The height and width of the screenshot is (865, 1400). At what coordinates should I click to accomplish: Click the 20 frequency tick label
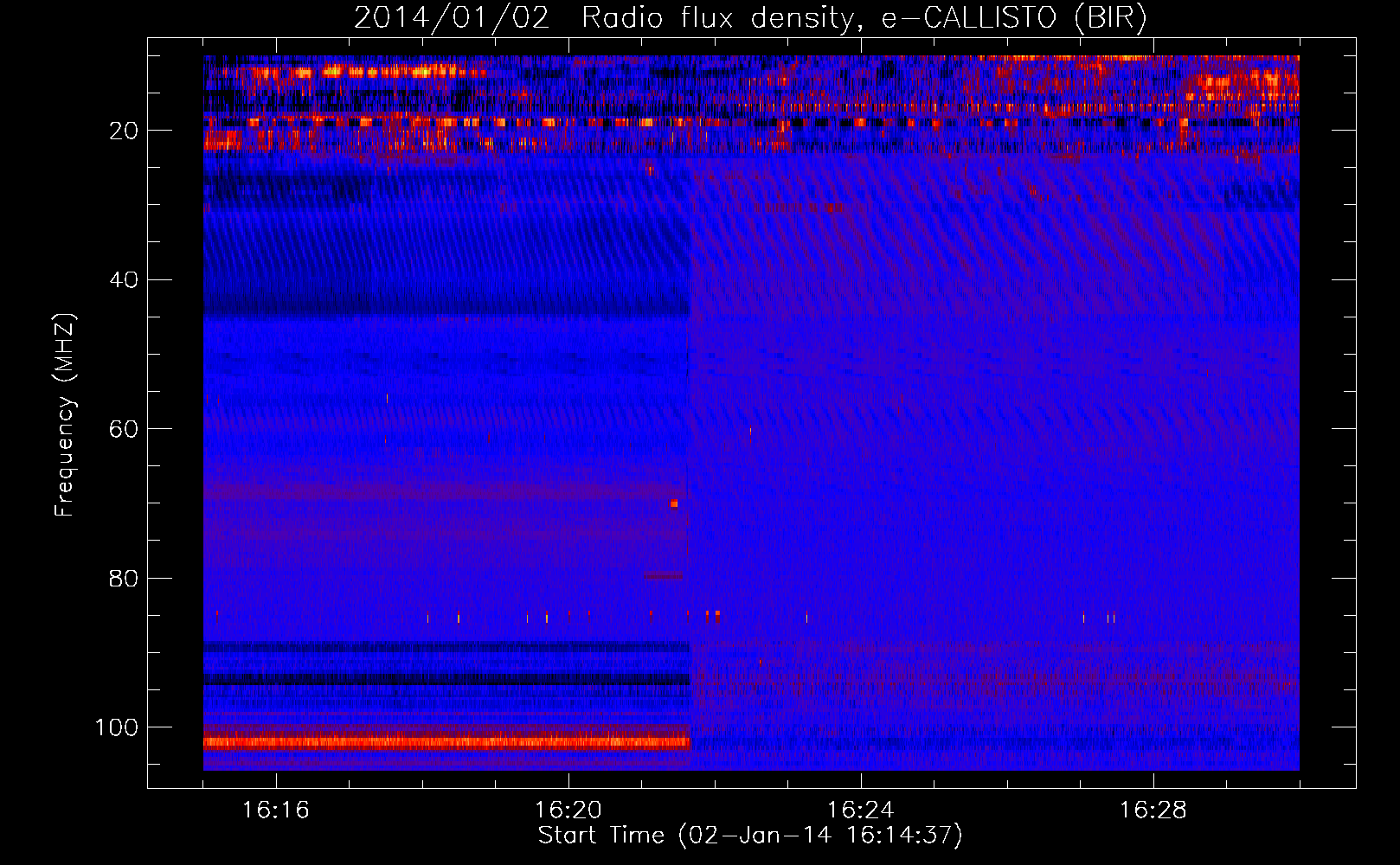tap(125, 131)
